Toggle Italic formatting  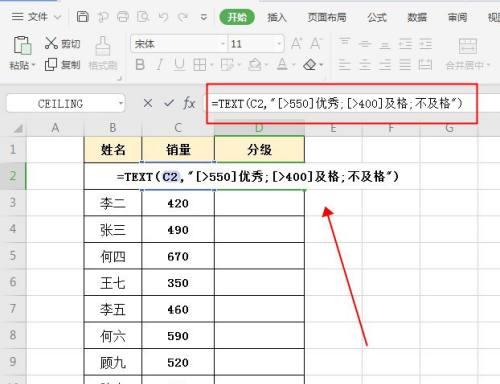(x=160, y=65)
